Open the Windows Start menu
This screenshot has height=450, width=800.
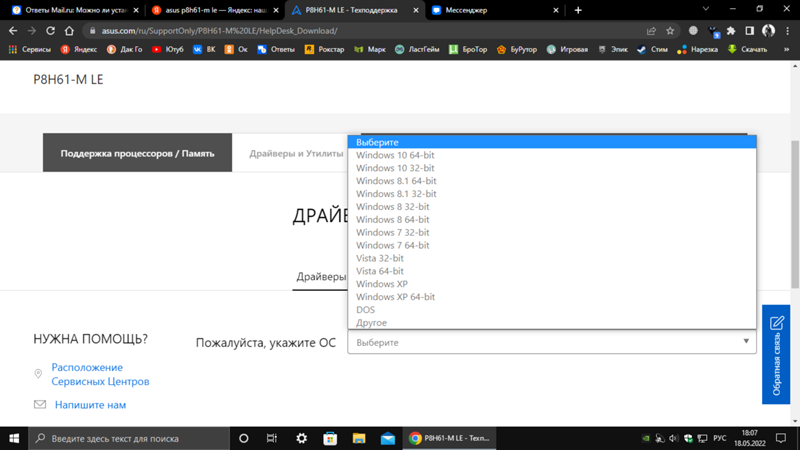click(14, 438)
